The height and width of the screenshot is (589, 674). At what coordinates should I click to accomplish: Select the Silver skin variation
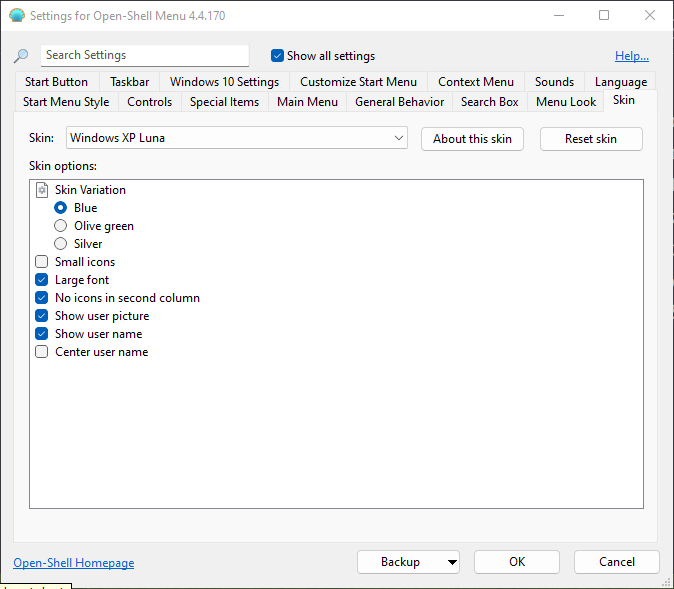click(x=61, y=244)
